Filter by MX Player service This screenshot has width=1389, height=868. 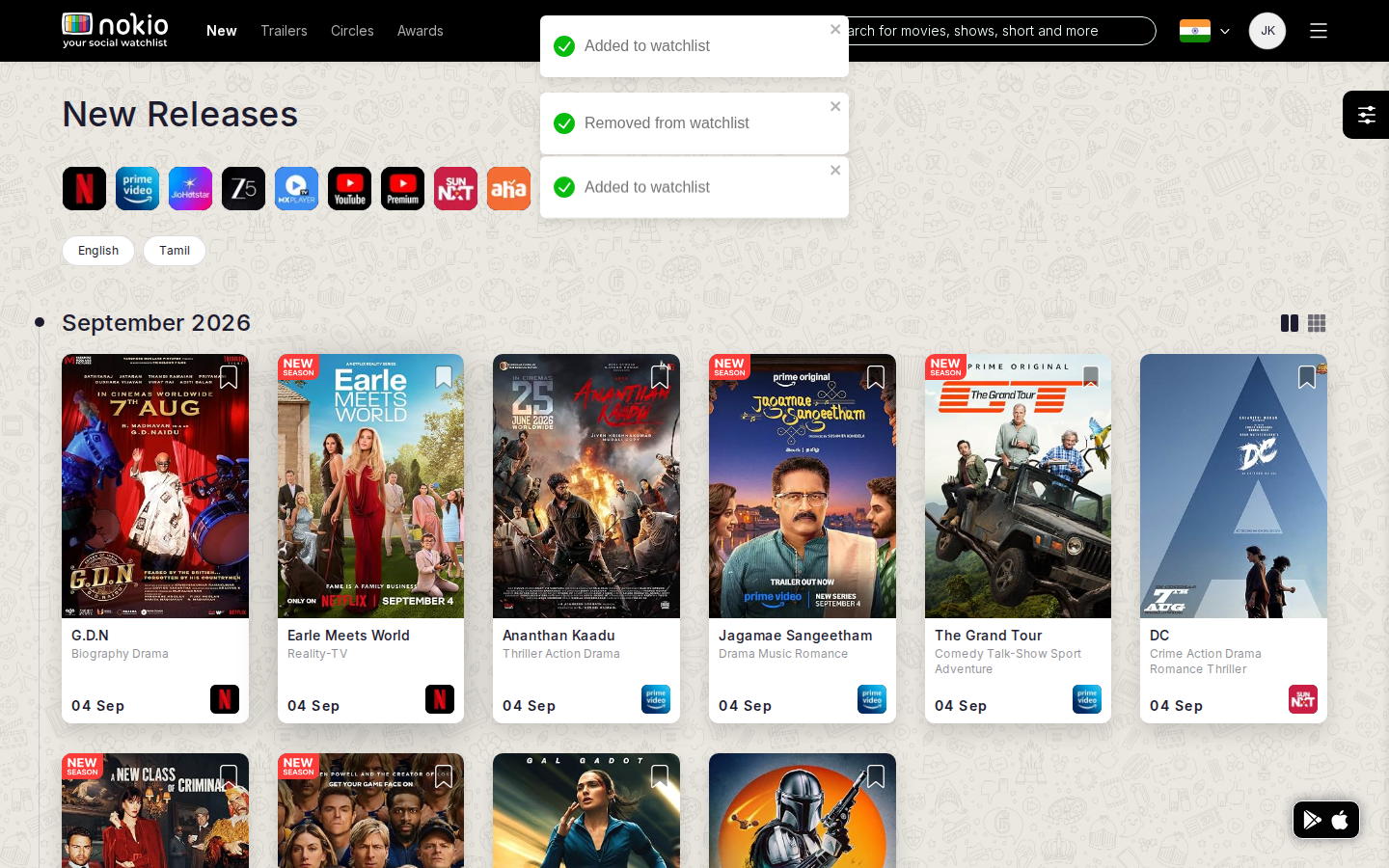[x=296, y=188]
